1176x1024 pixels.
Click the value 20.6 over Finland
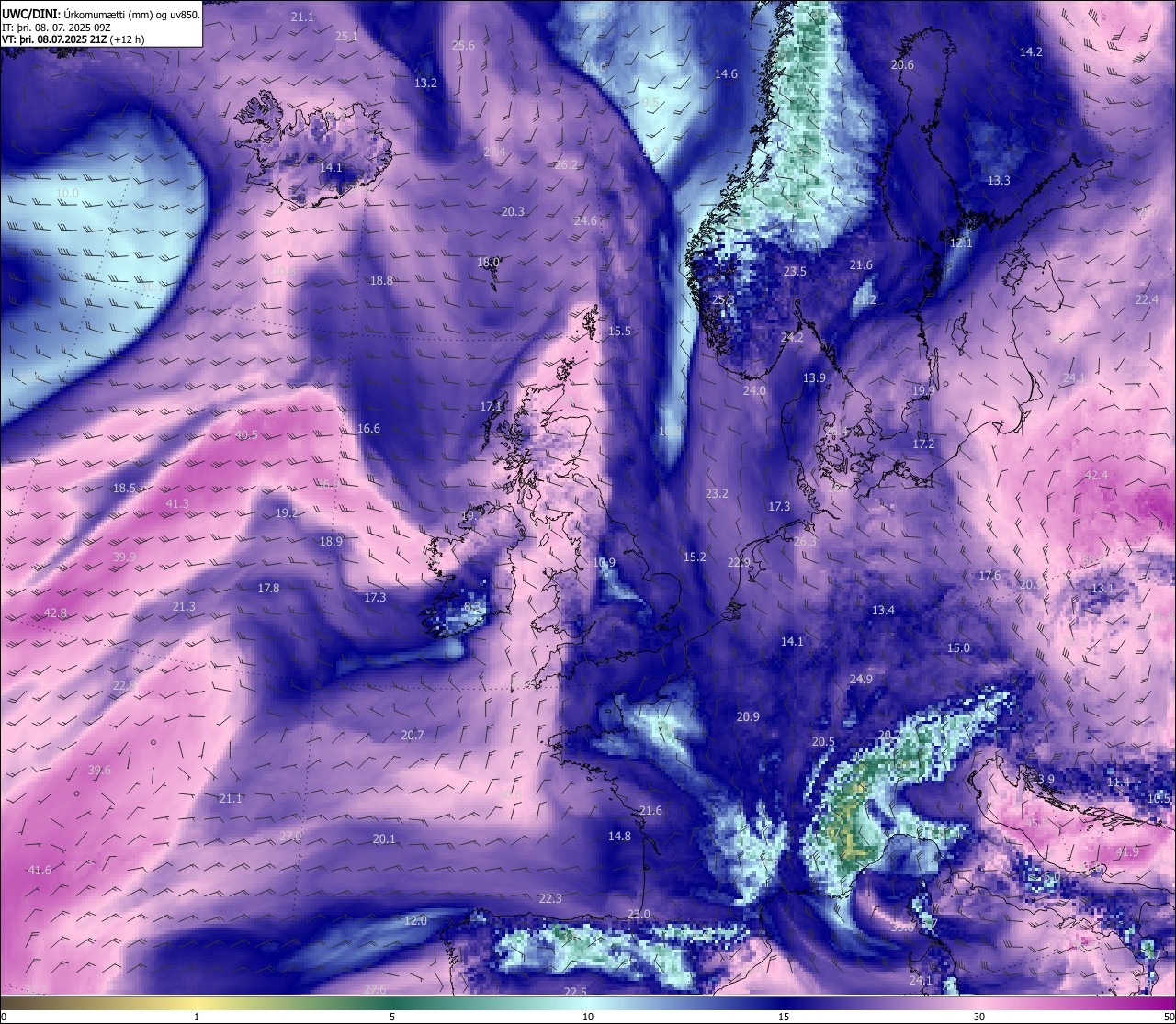tap(902, 64)
